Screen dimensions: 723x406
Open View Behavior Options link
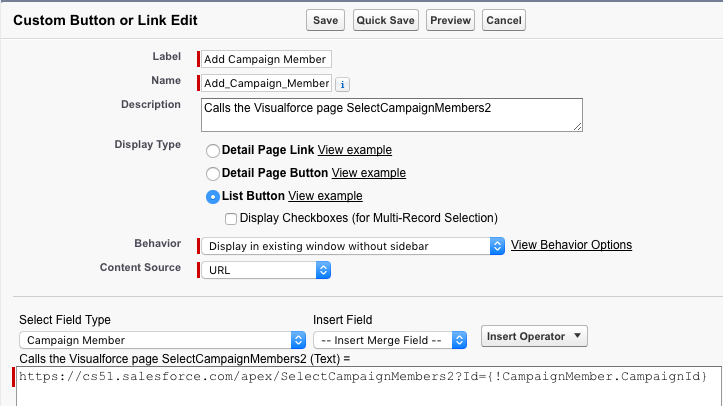click(x=571, y=245)
